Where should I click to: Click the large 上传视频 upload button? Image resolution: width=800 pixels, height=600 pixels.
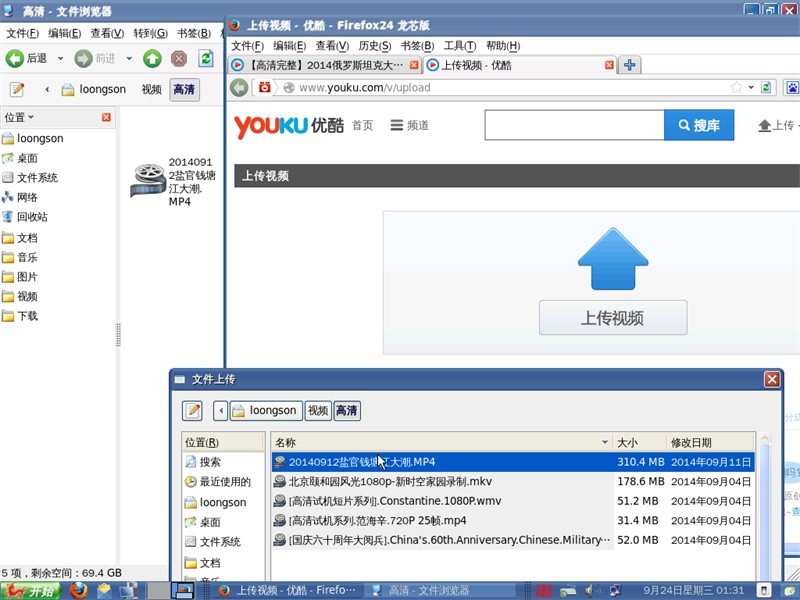coord(613,317)
